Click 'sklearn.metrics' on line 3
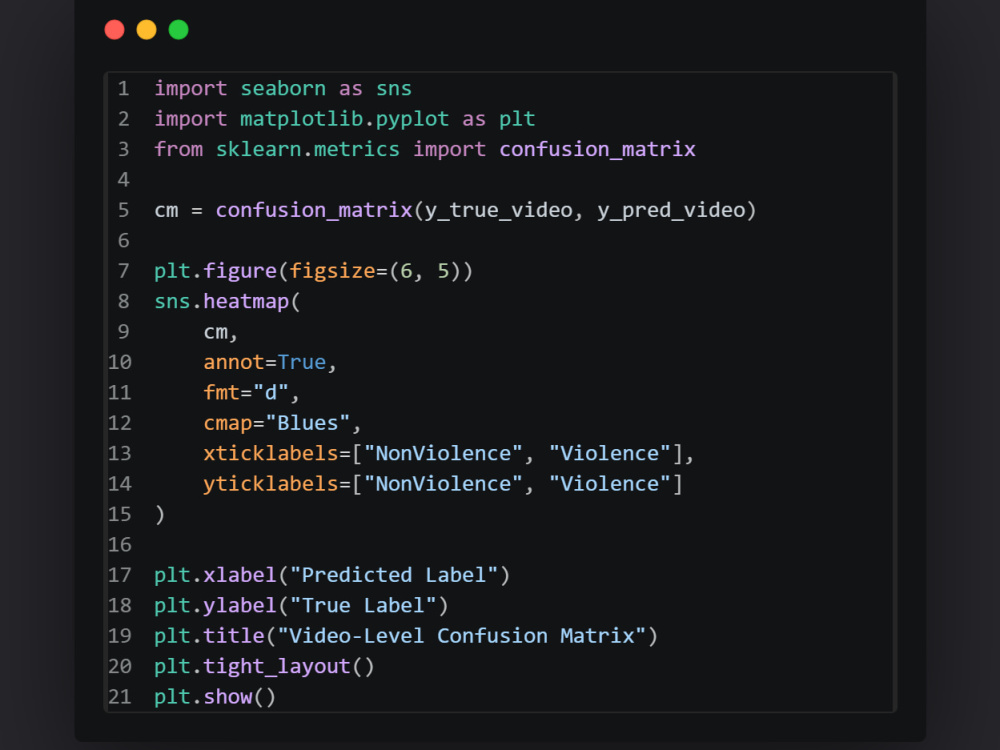The image size is (1000, 750). coord(307,149)
